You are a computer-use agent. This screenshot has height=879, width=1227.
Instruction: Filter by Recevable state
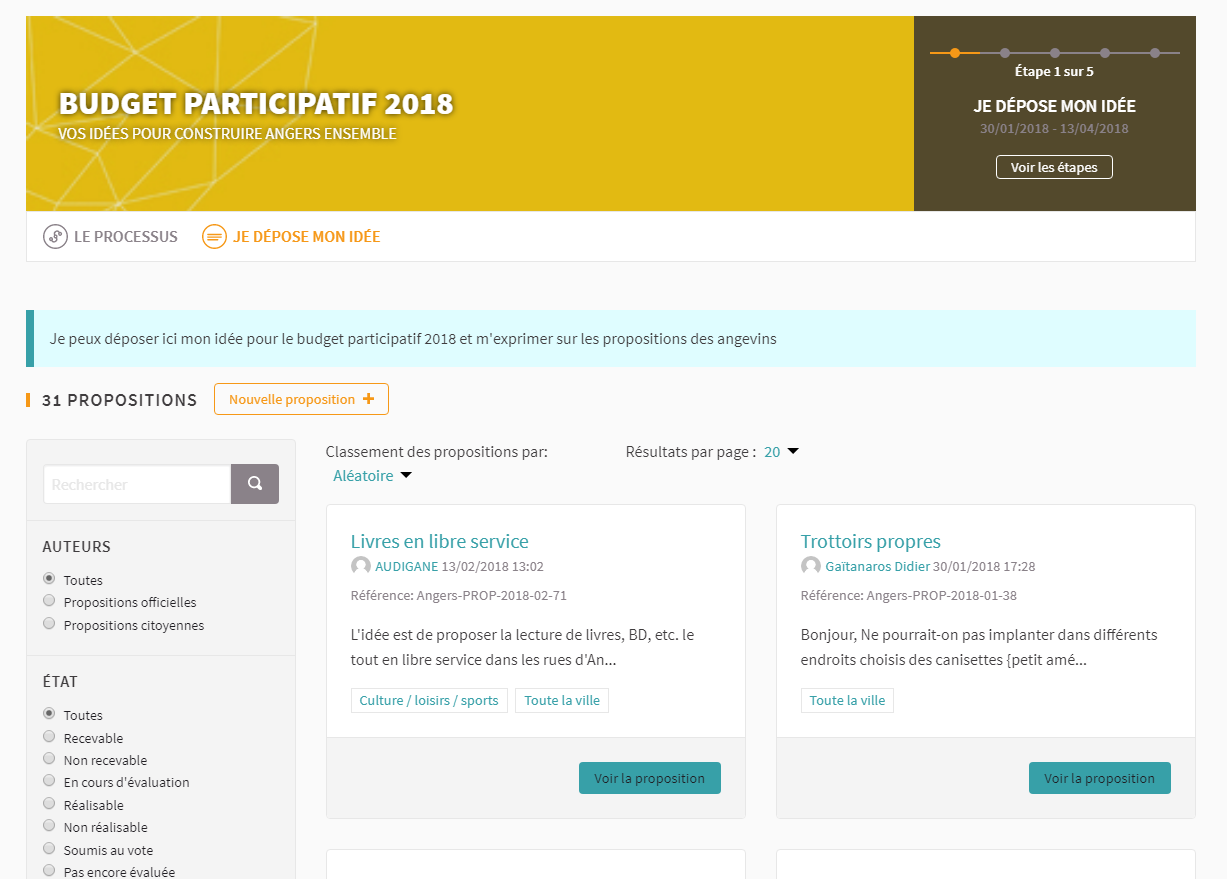click(x=49, y=737)
